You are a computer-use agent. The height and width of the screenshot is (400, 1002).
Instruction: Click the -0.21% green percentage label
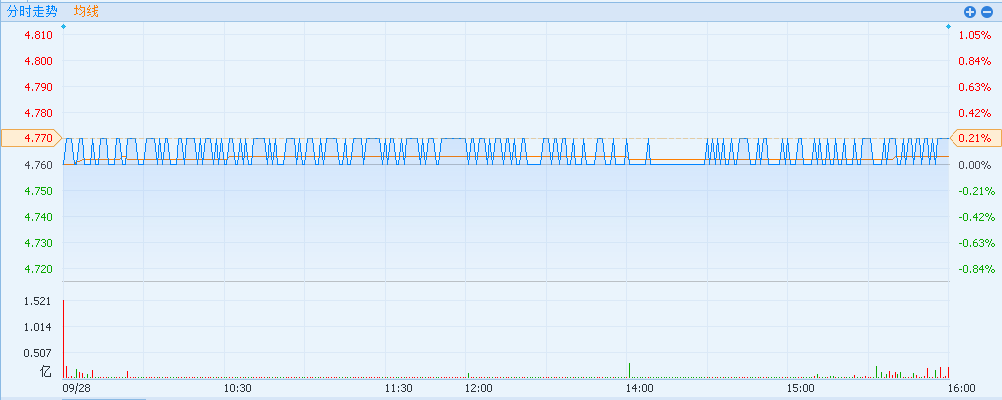[976, 191]
